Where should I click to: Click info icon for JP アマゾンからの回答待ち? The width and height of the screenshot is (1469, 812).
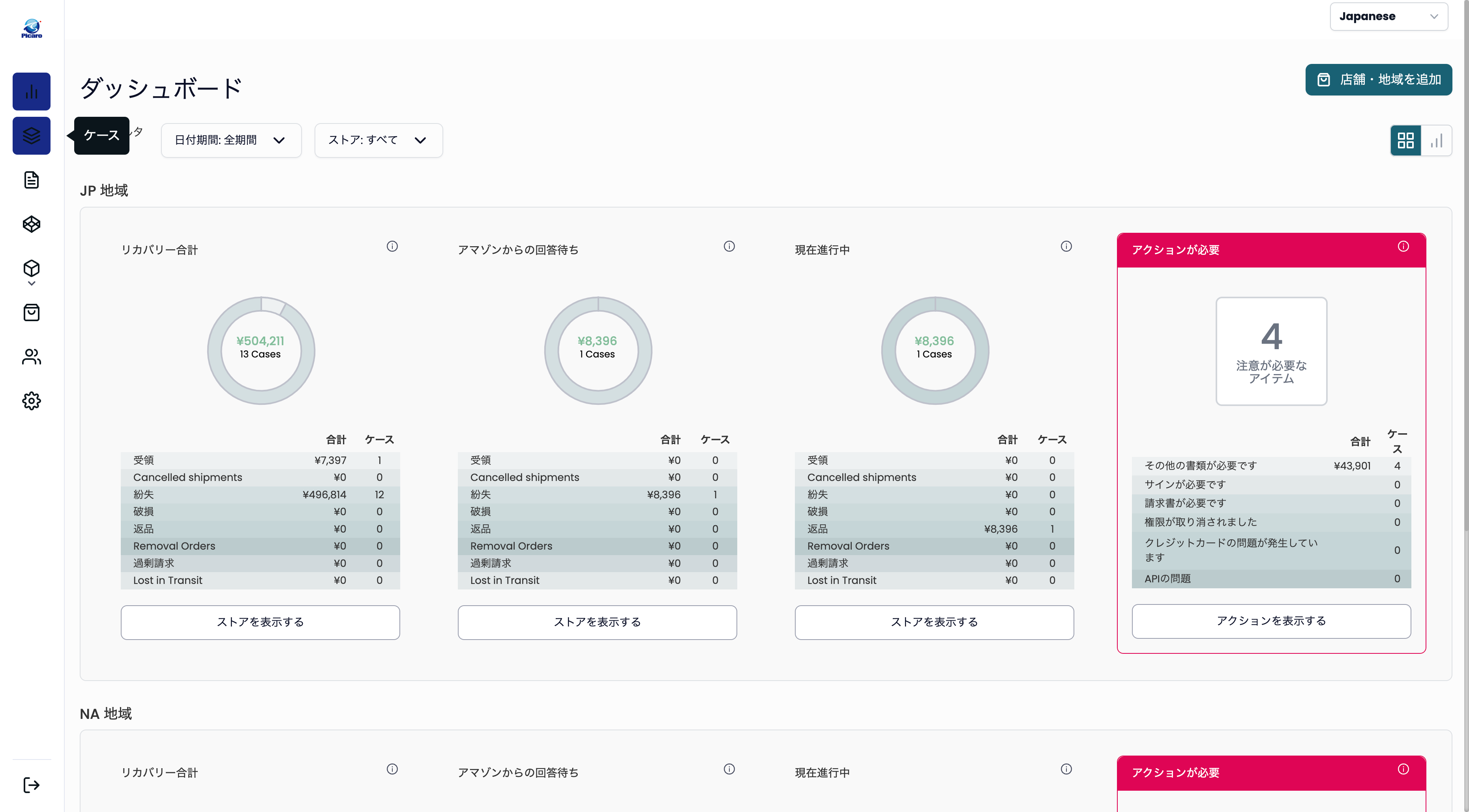pos(729,246)
